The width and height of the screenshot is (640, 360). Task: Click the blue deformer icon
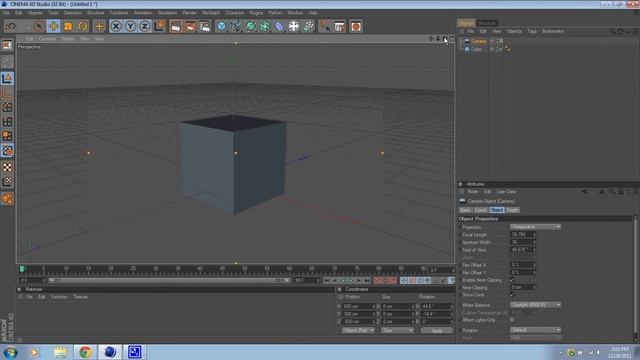point(279,26)
